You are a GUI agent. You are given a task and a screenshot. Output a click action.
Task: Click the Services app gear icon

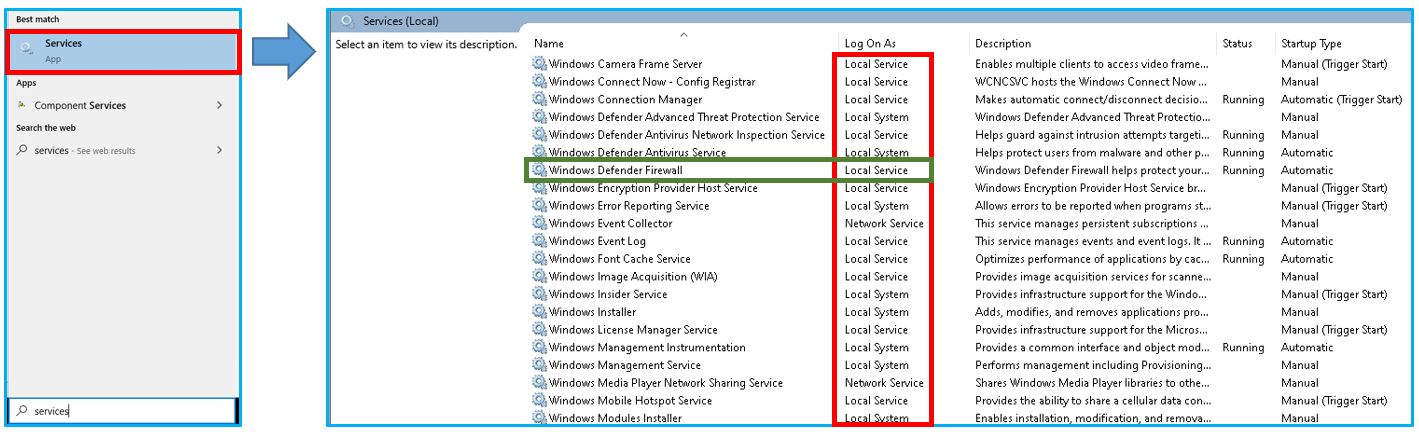(27, 48)
